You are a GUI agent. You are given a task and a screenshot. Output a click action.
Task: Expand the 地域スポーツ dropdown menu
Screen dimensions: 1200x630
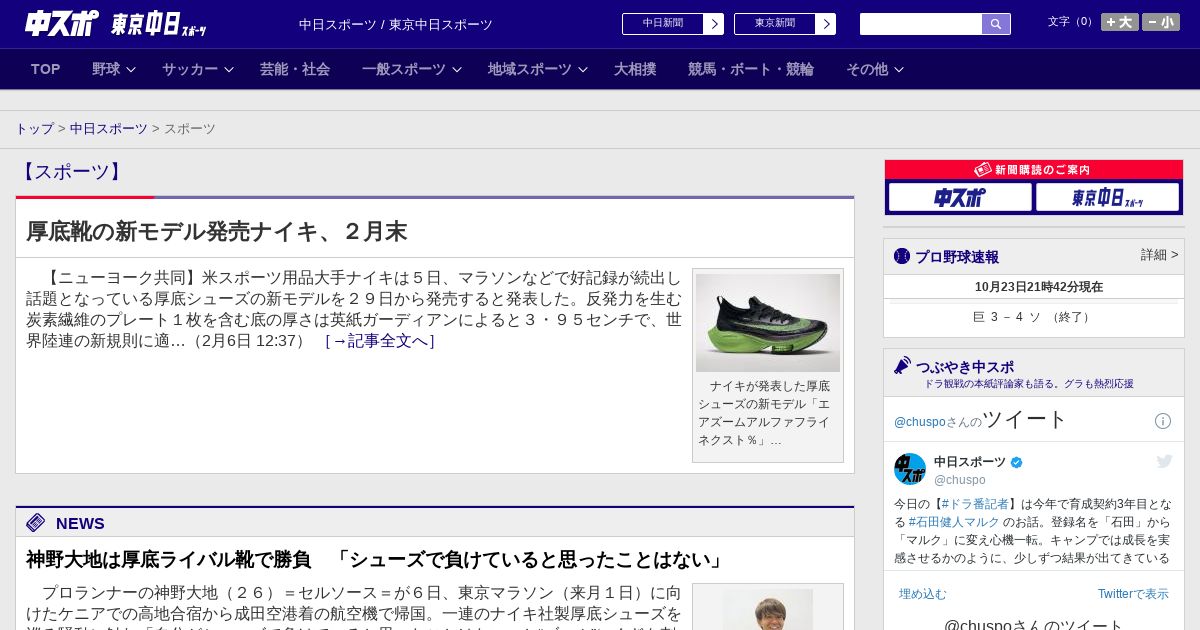(x=538, y=69)
